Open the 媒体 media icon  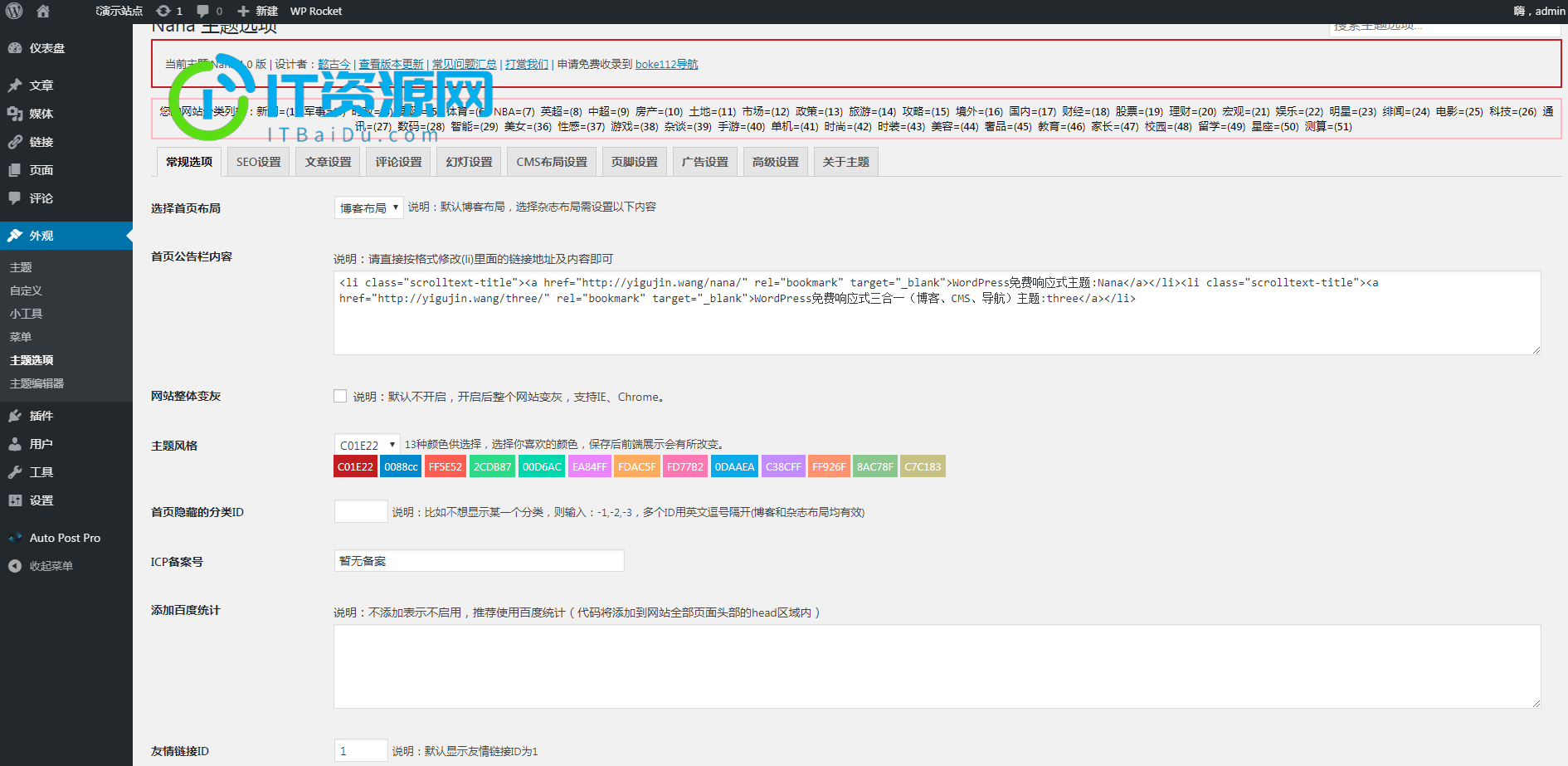[15, 114]
